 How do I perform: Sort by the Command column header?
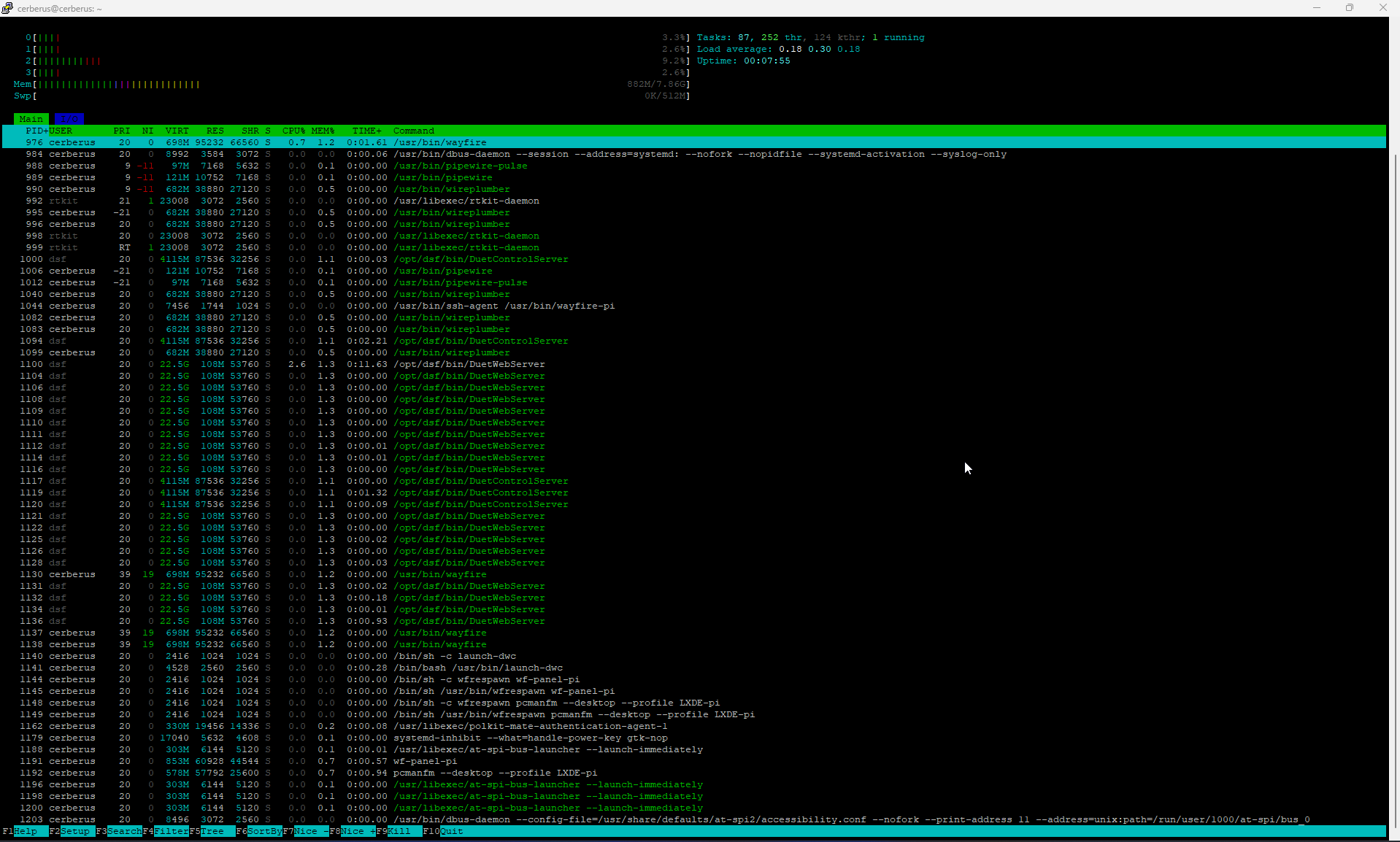tap(414, 131)
